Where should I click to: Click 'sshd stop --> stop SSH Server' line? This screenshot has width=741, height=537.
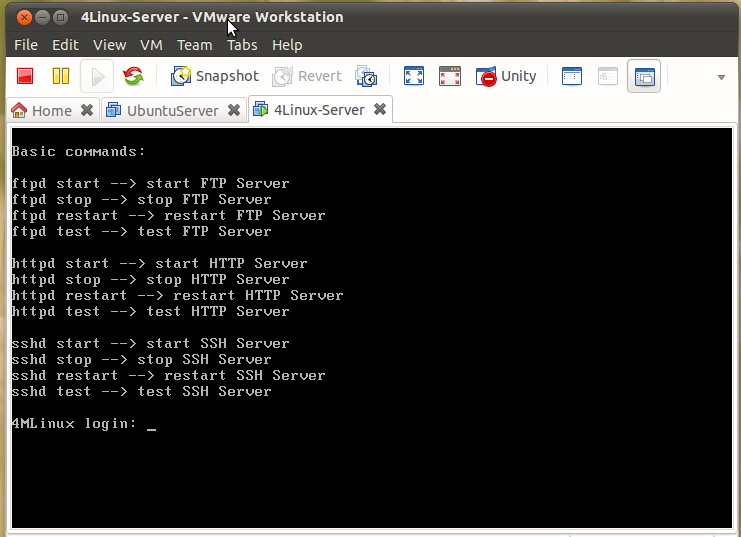click(141, 359)
